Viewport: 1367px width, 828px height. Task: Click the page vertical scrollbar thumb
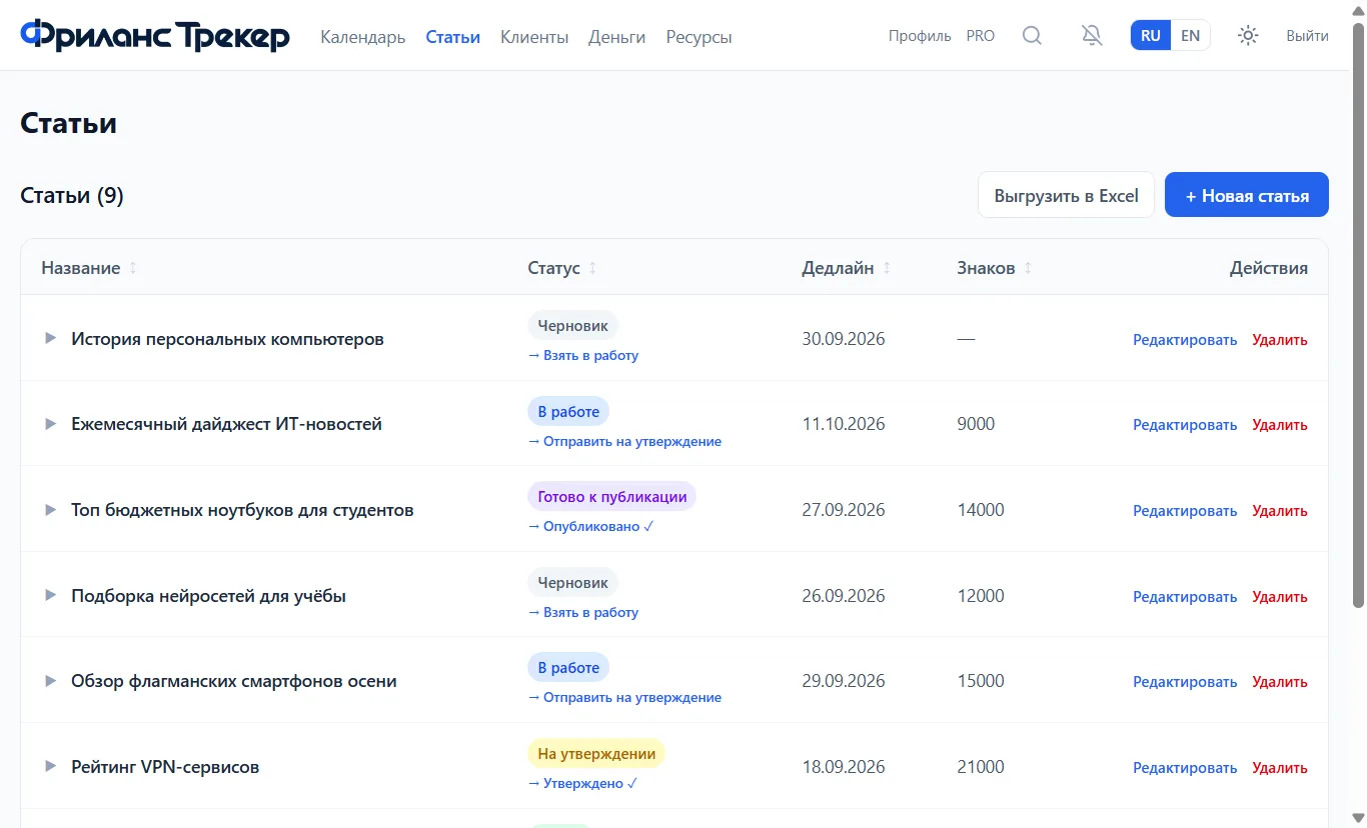pos(1358,315)
